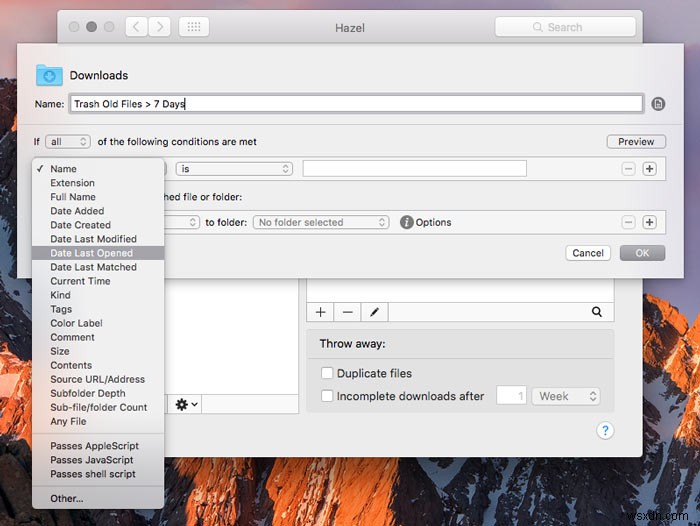Click the plus icon in the action row
Image resolution: width=700 pixels, height=526 pixels.
[x=649, y=222]
